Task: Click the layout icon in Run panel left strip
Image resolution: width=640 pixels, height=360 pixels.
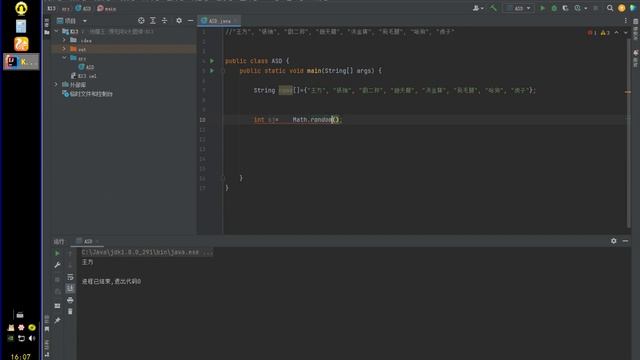Action: [57, 306]
